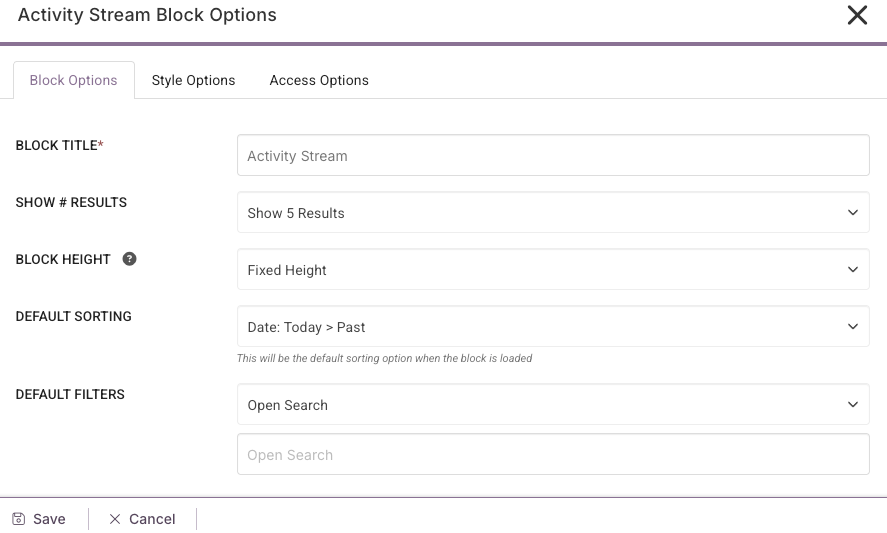Click the chevron arrow on Block Height select
The width and height of the screenshot is (887, 533).
(853, 270)
